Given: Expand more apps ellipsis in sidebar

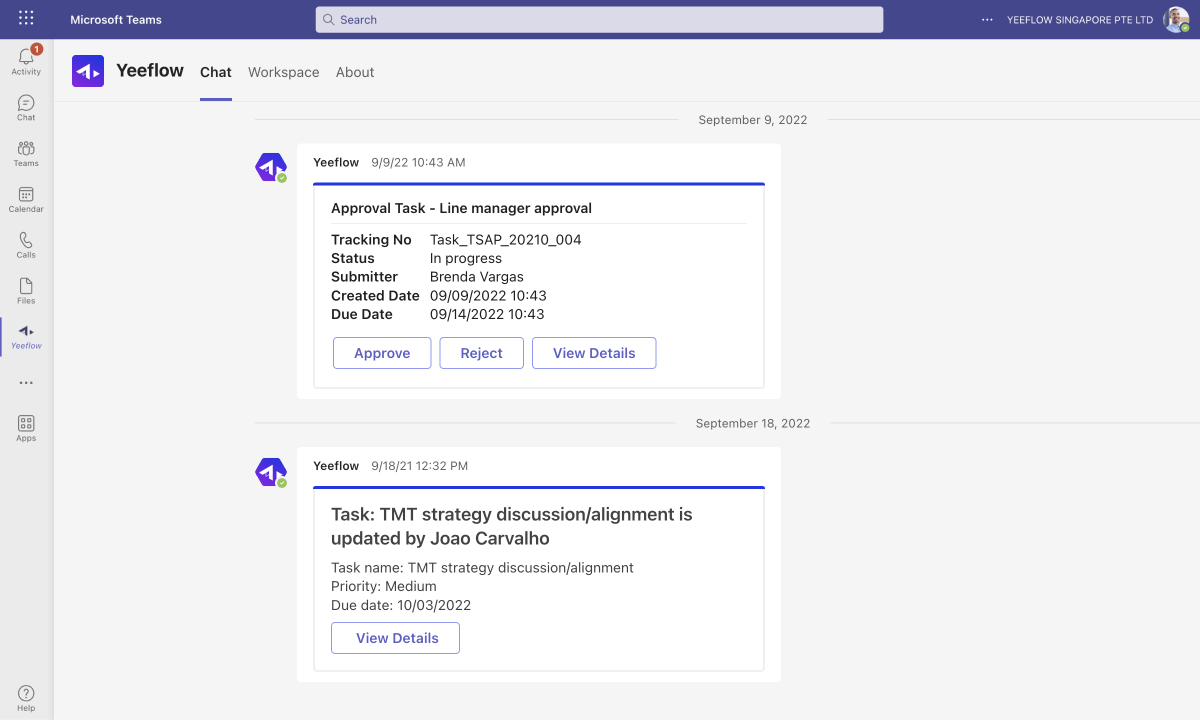Looking at the screenshot, I should point(26,383).
